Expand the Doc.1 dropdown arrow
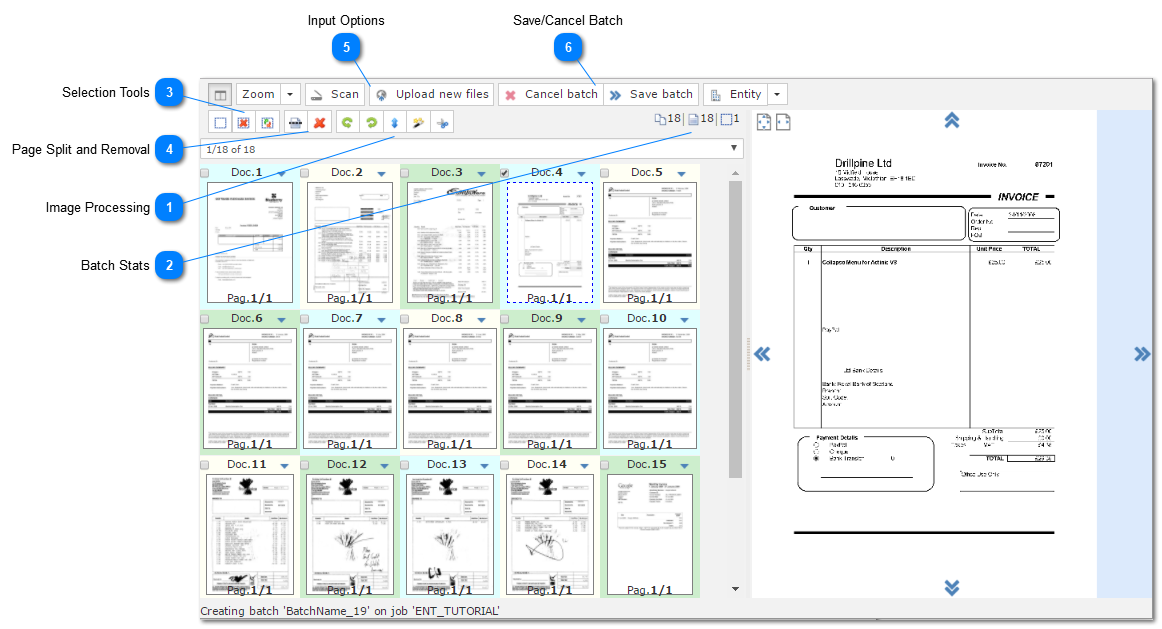1162x629 pixels. tap(282, 173)
